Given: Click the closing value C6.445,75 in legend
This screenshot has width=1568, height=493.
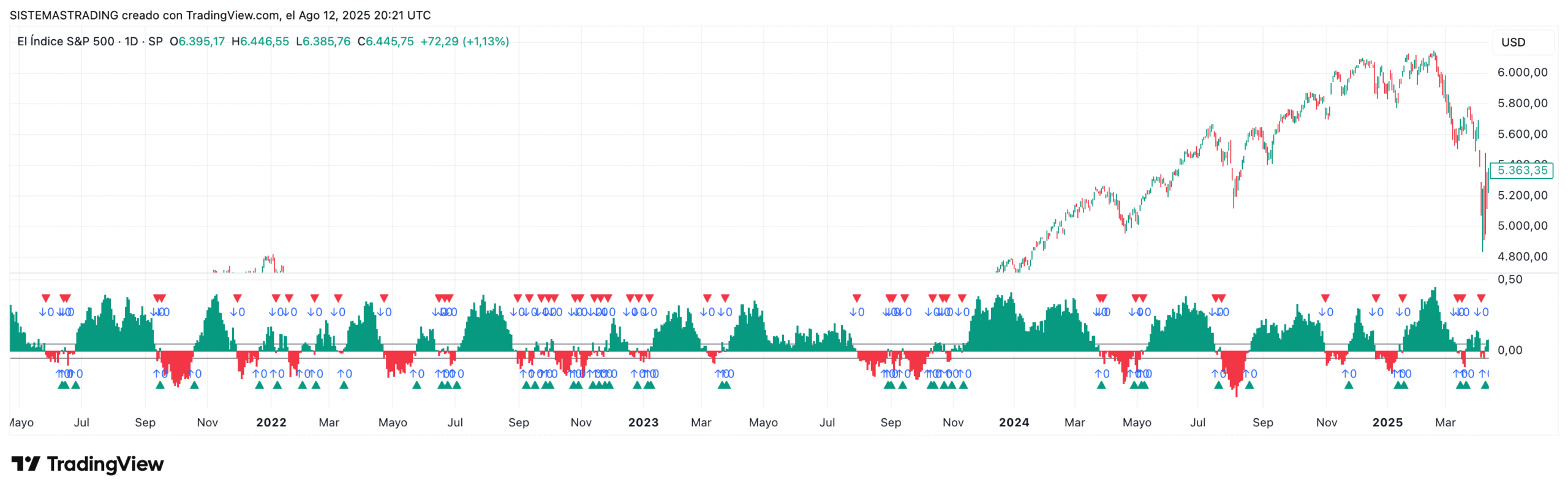Looking at the screenshot, I should pyautogui.click(x=386, y=42).
